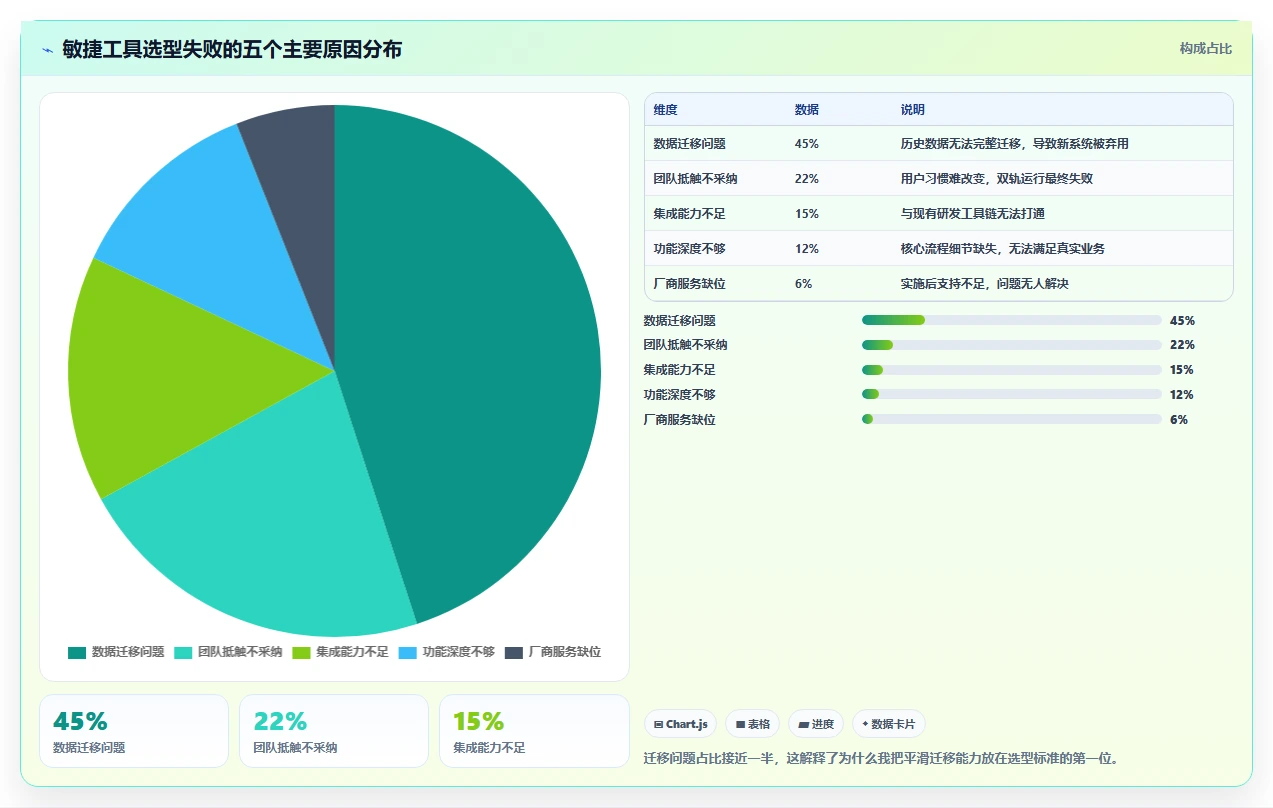
Task: Click the 22% value in the table
Action: pyautogui.click(x=806, y=179)
